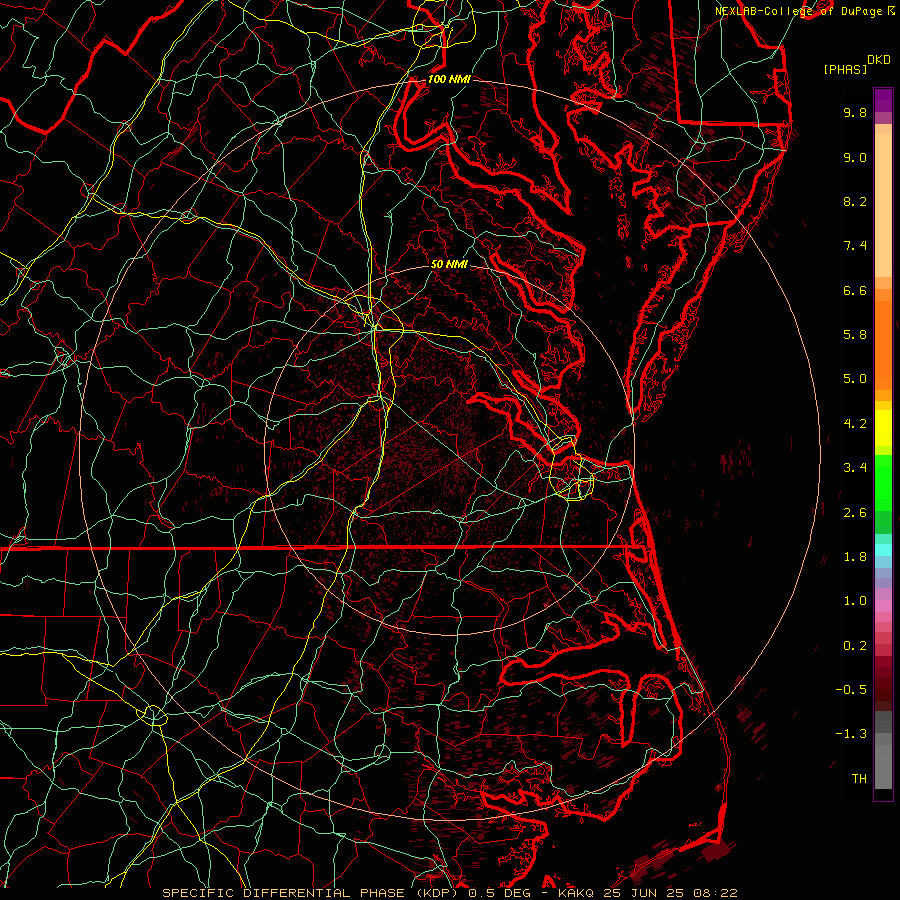Click the -0.5 value on the color scale
Viewport: 900px width, 900px height.
coord(851,690)
